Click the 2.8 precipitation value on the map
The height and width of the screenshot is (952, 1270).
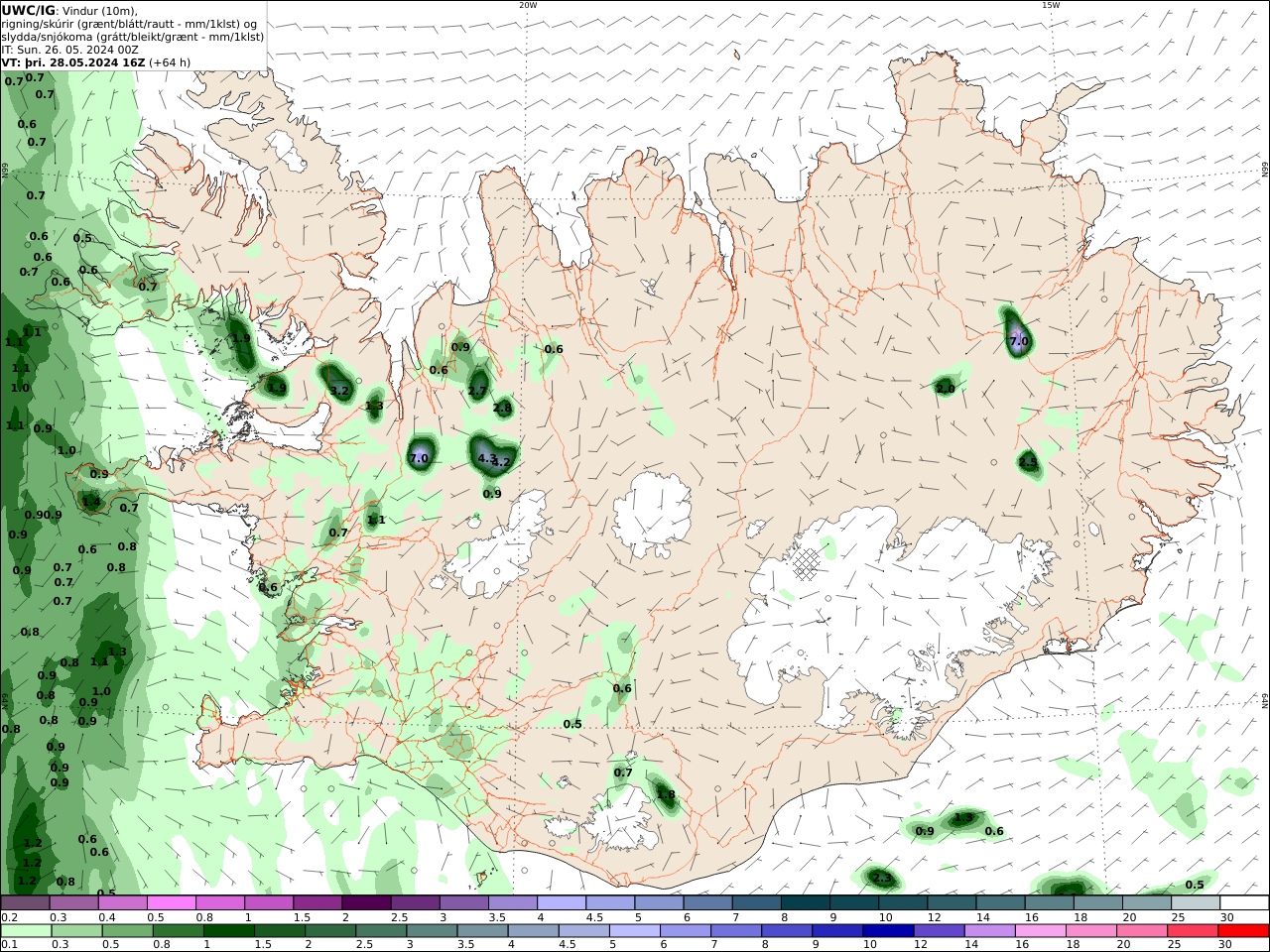tap(502, 408)
